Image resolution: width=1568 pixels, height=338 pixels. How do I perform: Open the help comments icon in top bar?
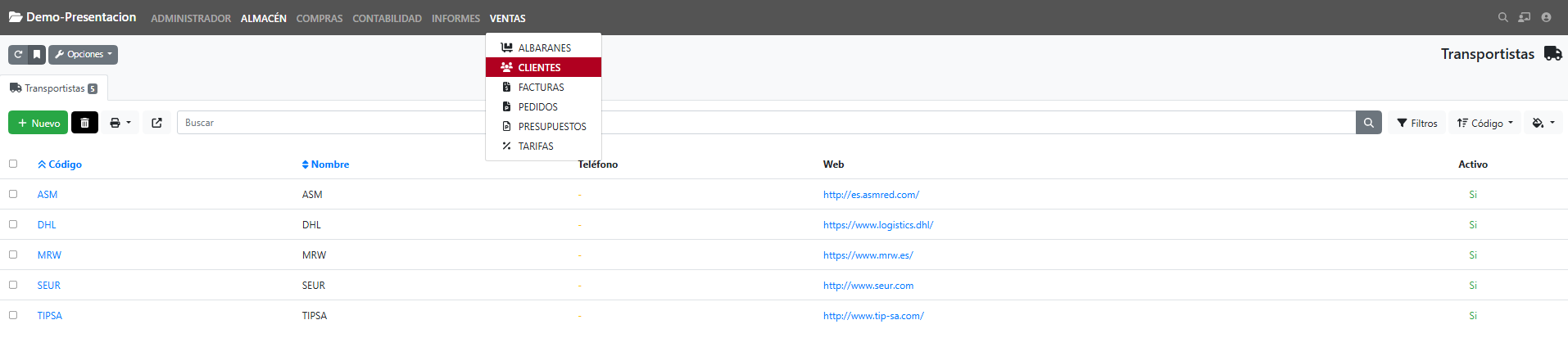pyautogui.click(x=1524, y=17)
